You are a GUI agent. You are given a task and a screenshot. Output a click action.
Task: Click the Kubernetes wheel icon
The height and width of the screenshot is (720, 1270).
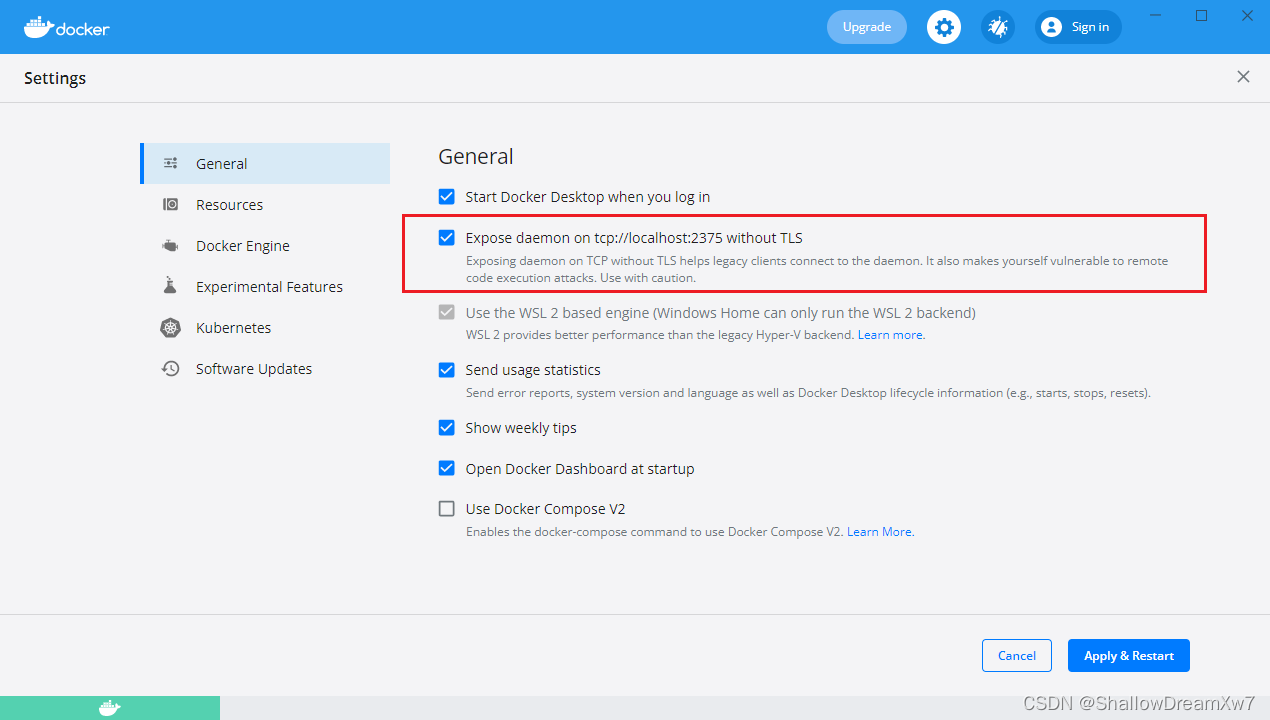point(171,327)
